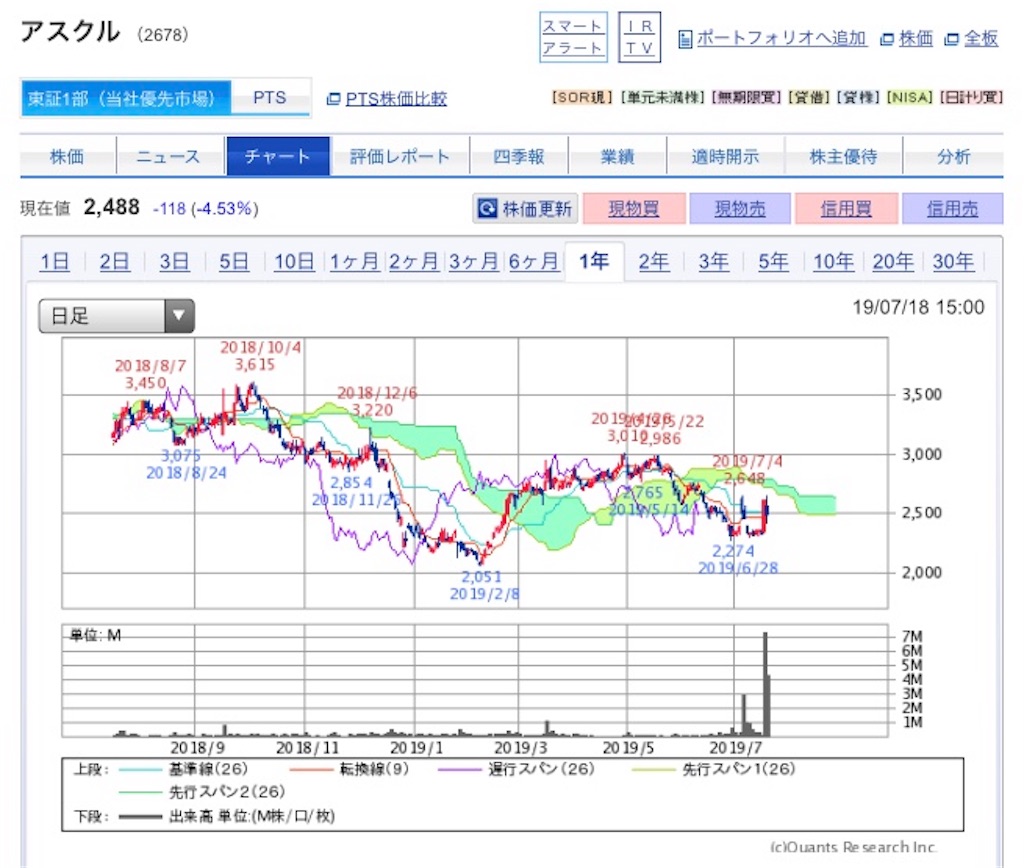This screenshot has width=1024, height=868.
Task: Open the 株主優待 tab
Action: (x=843, y=156)
